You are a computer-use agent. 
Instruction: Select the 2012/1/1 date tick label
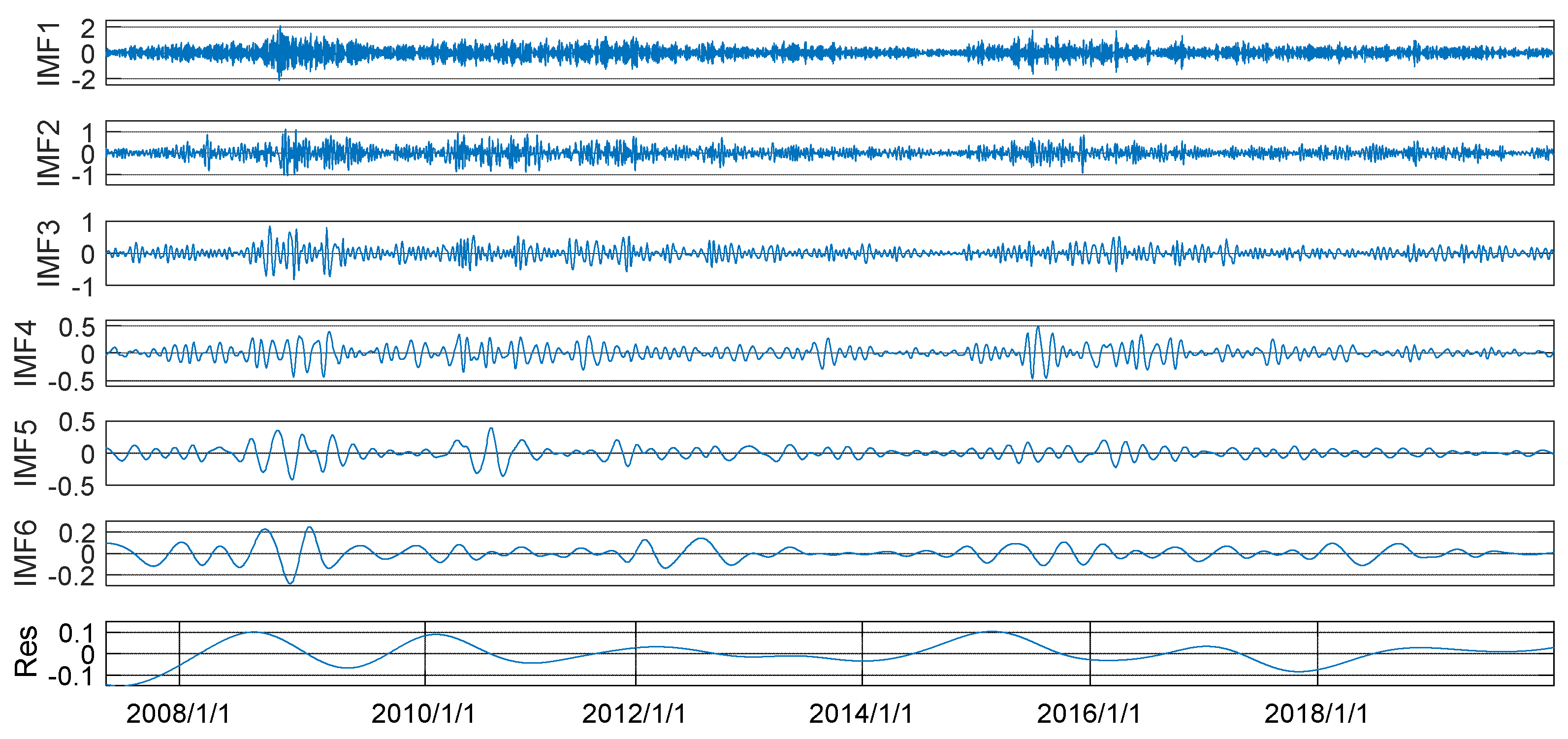point(634,713)
